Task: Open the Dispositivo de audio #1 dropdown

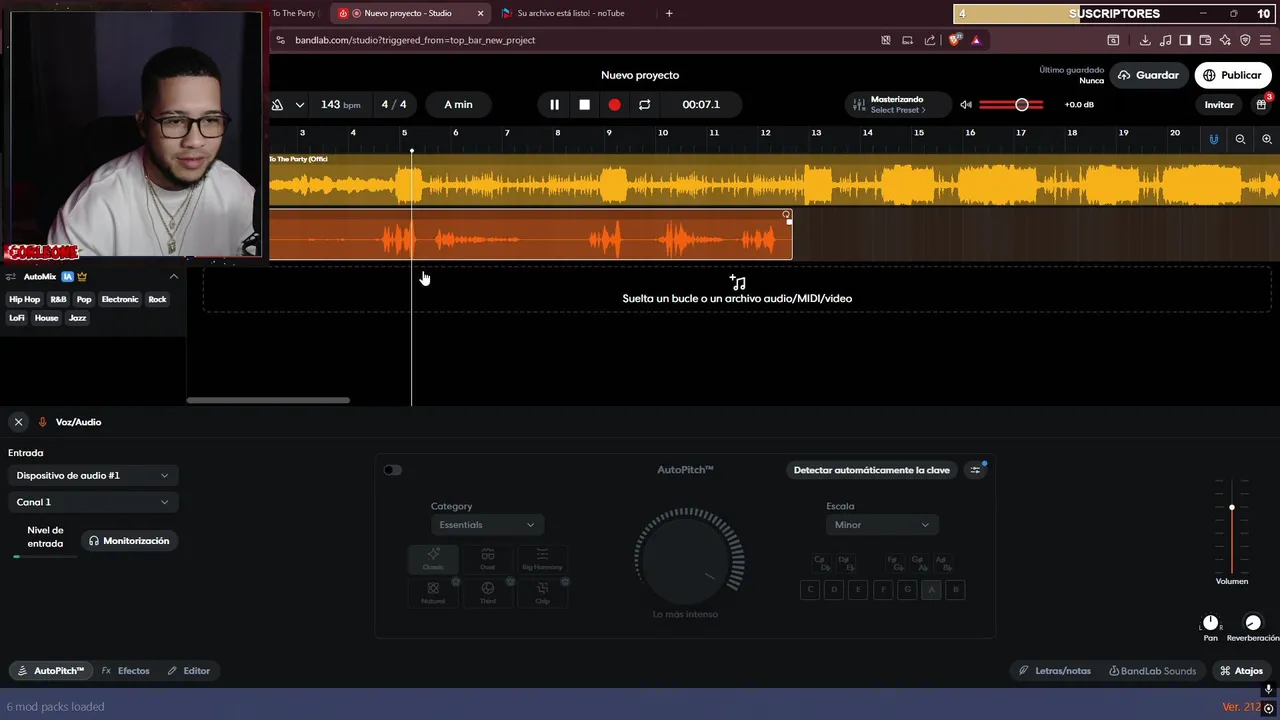Action: tap(93, 475)
